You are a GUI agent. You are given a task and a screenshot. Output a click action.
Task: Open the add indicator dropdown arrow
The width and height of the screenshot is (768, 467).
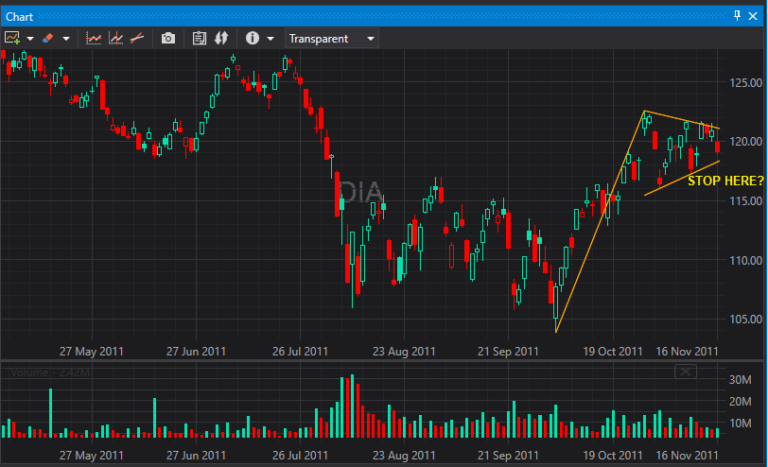(31, 39)
